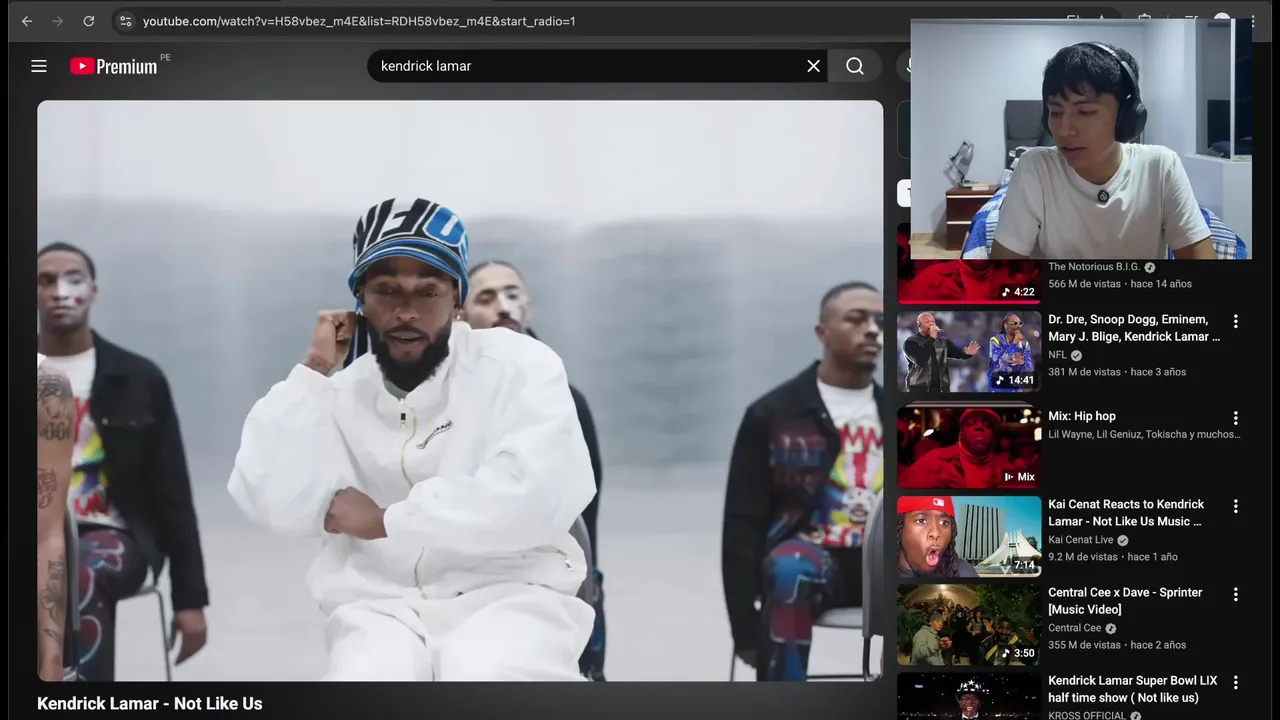The height and width of the screenshot is (720, 1280).
Task: Open Kai Cenat Reacts video thumbnail
Action: (969, 537)
